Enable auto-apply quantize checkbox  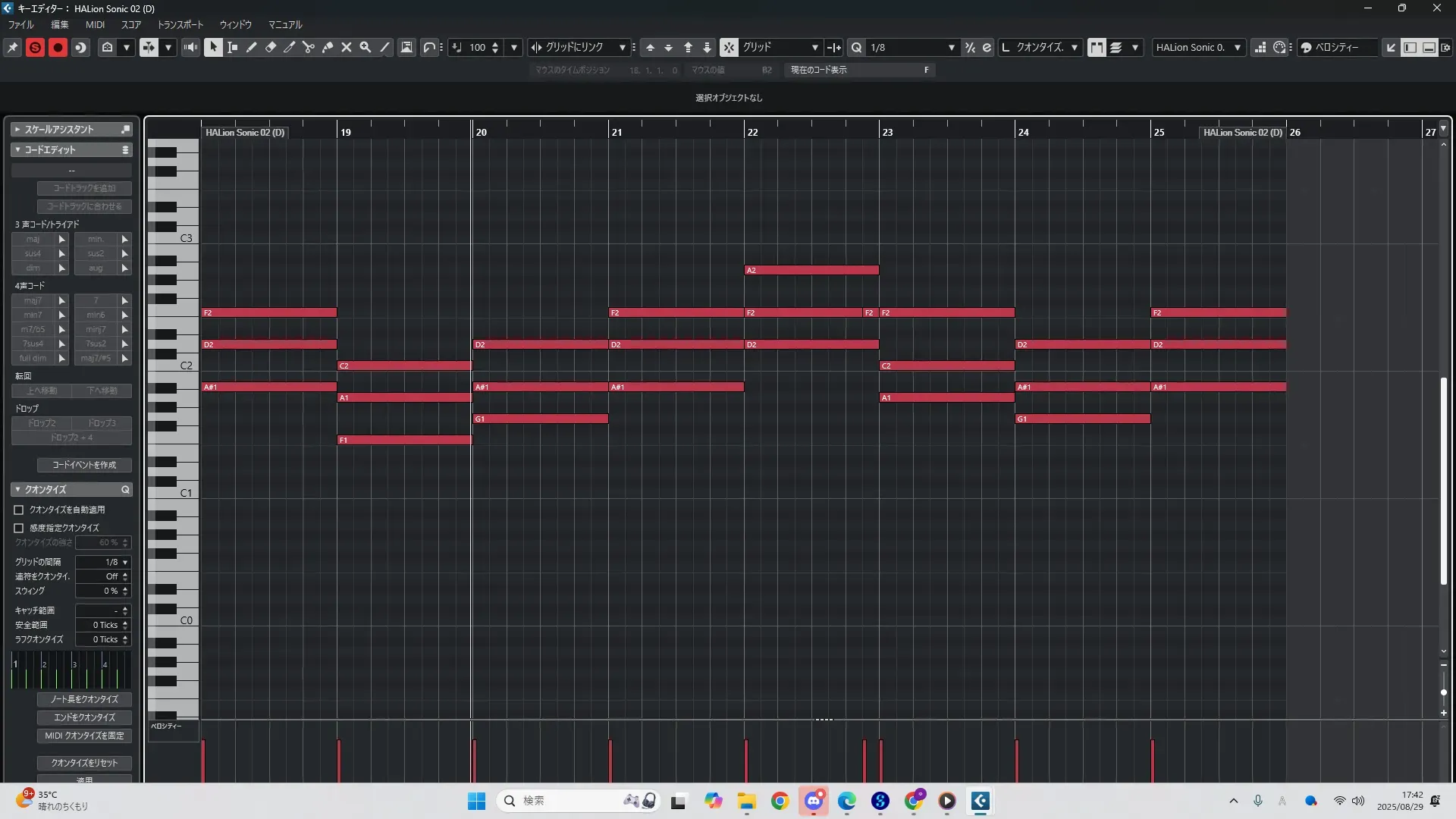click(19, 510)
